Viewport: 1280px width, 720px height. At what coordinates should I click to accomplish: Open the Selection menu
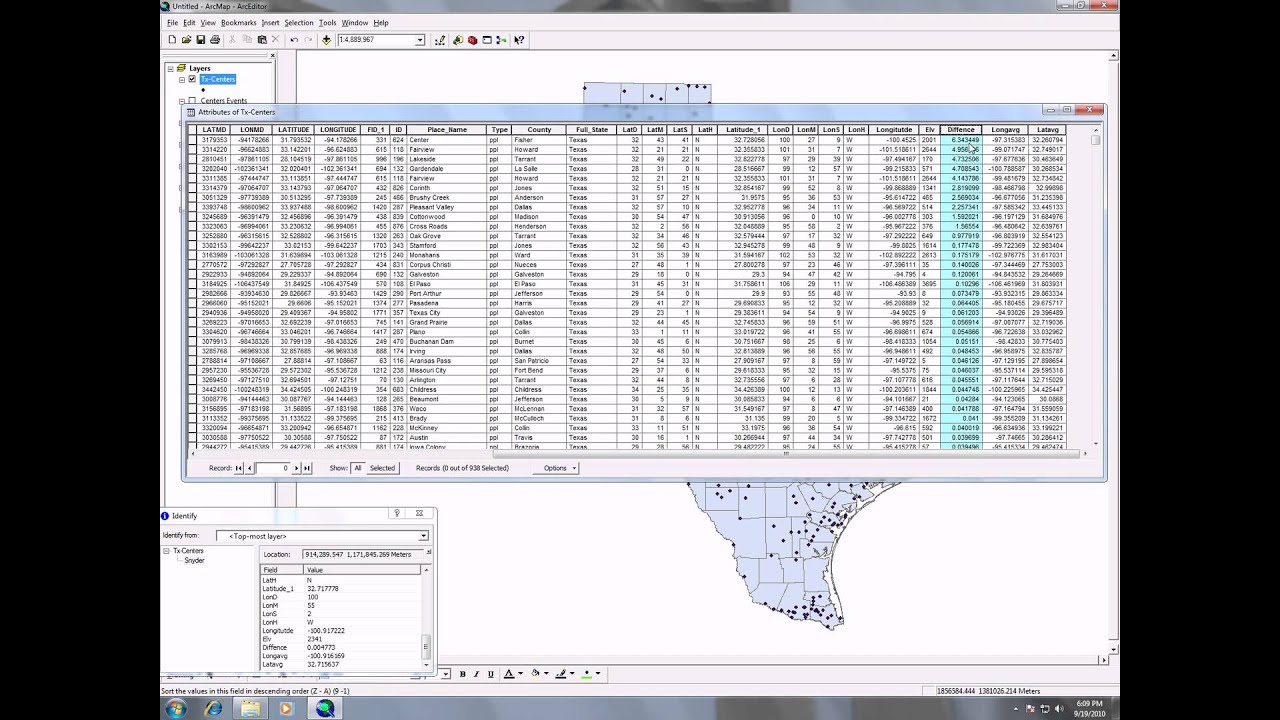coord(298,23)
